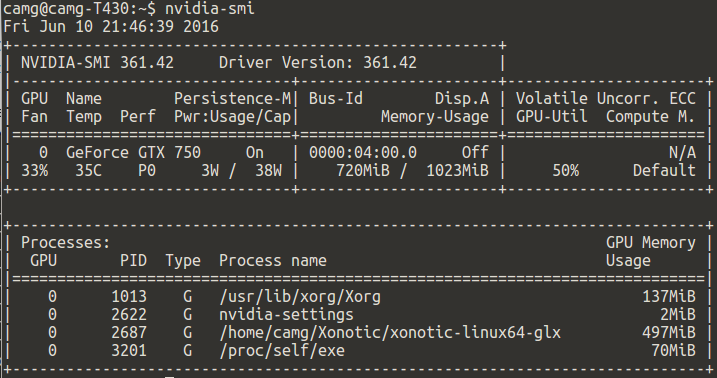Click the 'Persistence-M' column header
This screenshot has height=378, width=717.
[232, 98]
